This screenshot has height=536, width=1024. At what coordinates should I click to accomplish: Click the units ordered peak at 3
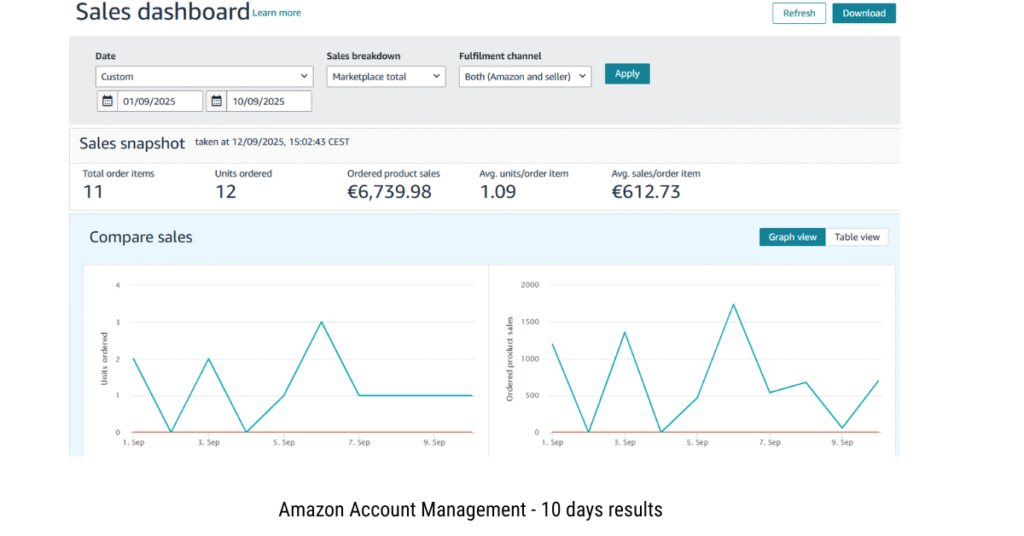[x=321, y=322]
